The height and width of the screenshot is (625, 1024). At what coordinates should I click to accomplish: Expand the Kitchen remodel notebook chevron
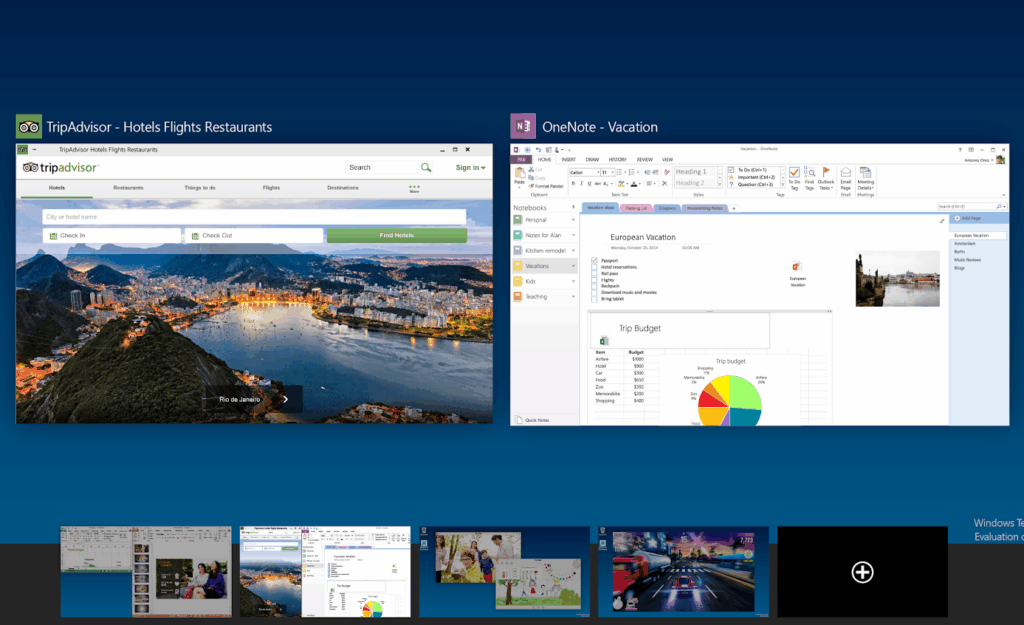pos(573,250)
